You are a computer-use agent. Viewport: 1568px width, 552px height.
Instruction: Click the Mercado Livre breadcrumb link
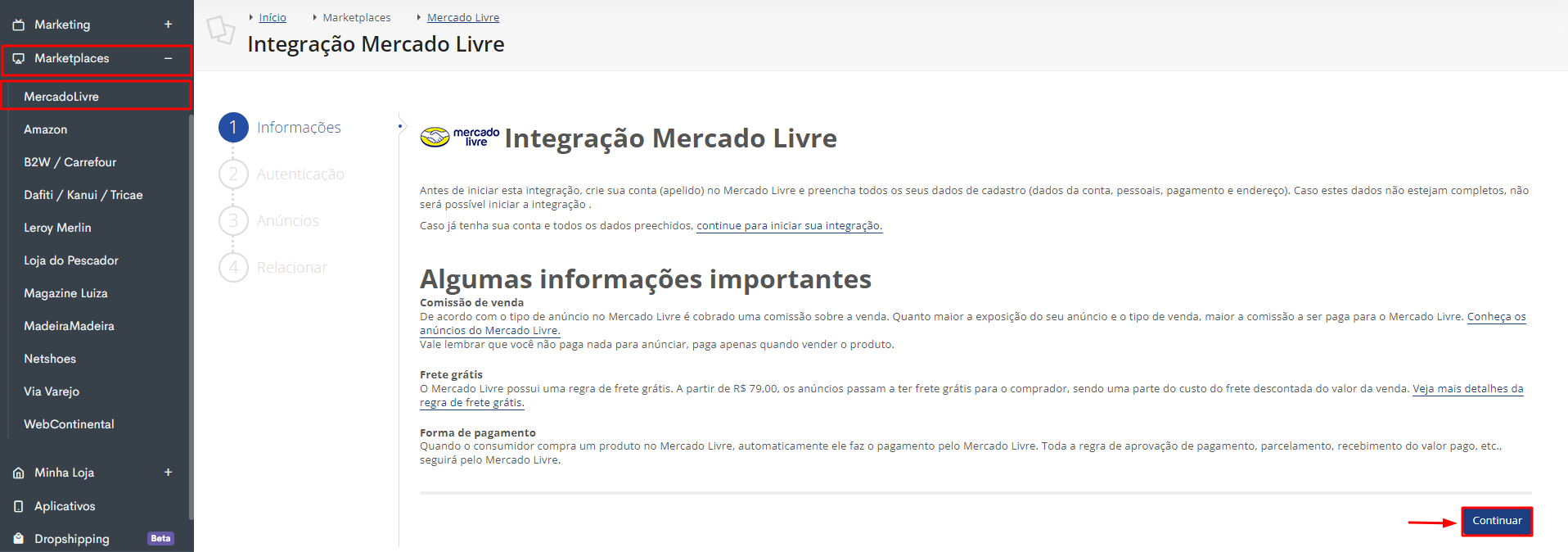click(463, 17)
